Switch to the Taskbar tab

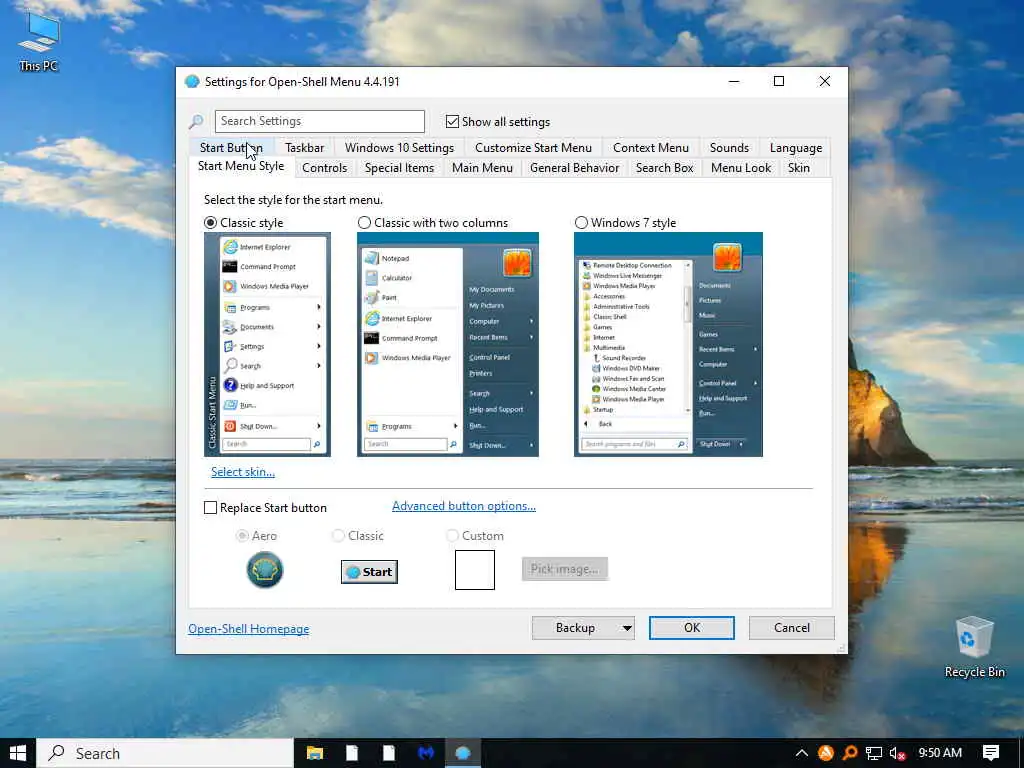pyautogui.click(x=304, y=148)
